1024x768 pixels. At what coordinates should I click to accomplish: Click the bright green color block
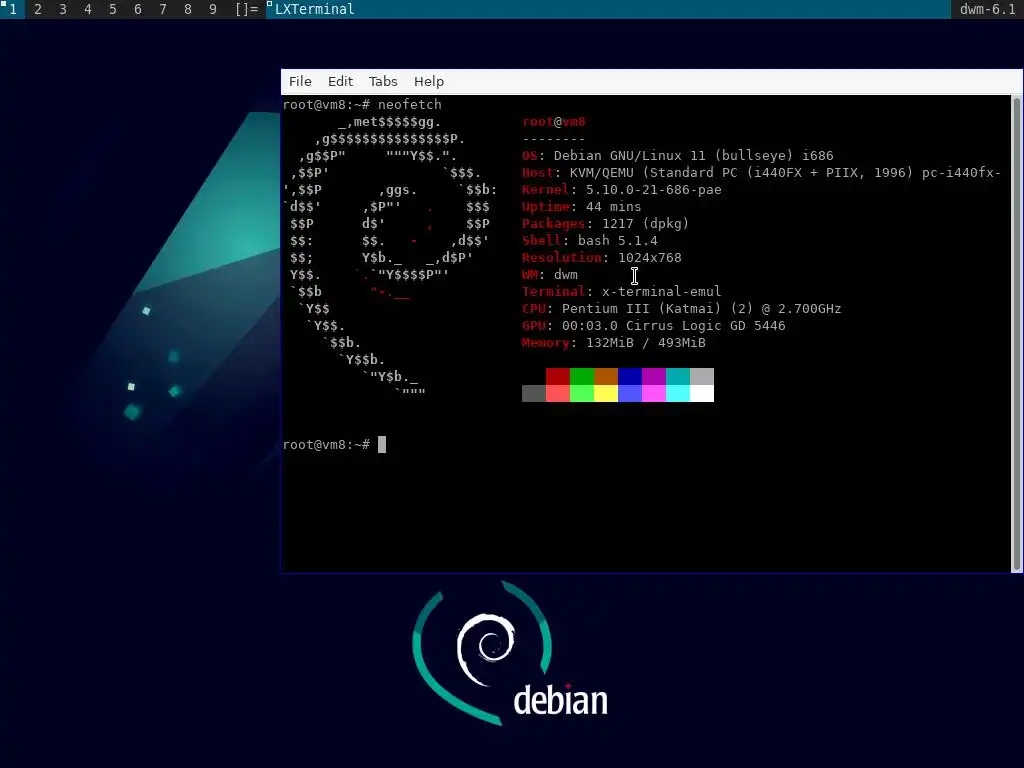582,393
